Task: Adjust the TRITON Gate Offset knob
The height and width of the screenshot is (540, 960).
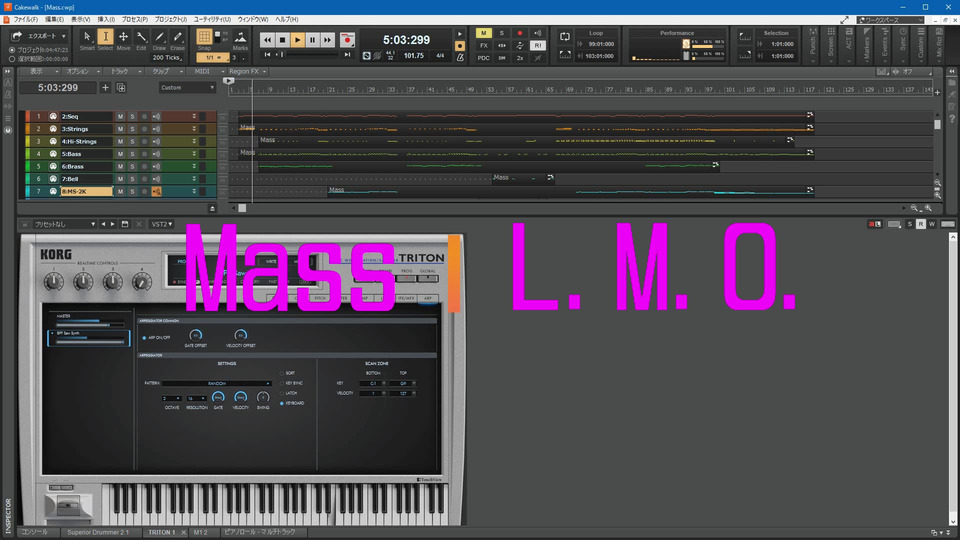Action: point(195,335)
